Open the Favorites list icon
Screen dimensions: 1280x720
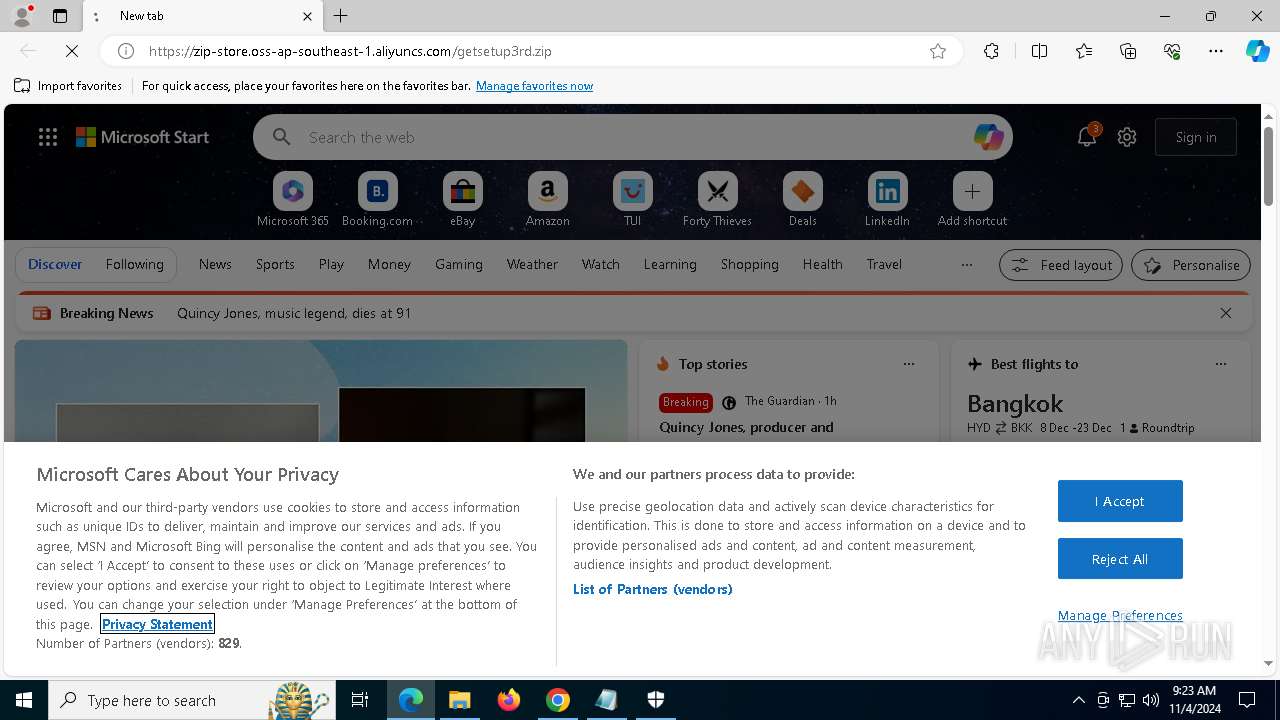pyautogui.click(x=1084, y=51)
